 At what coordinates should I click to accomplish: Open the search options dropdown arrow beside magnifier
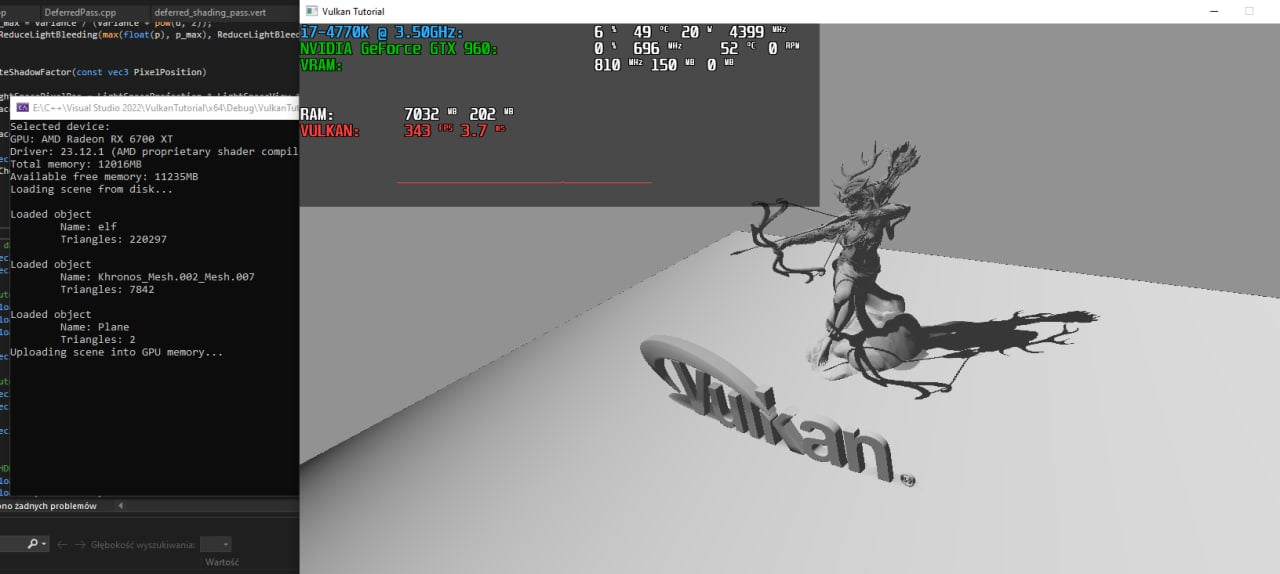[44, 544]
